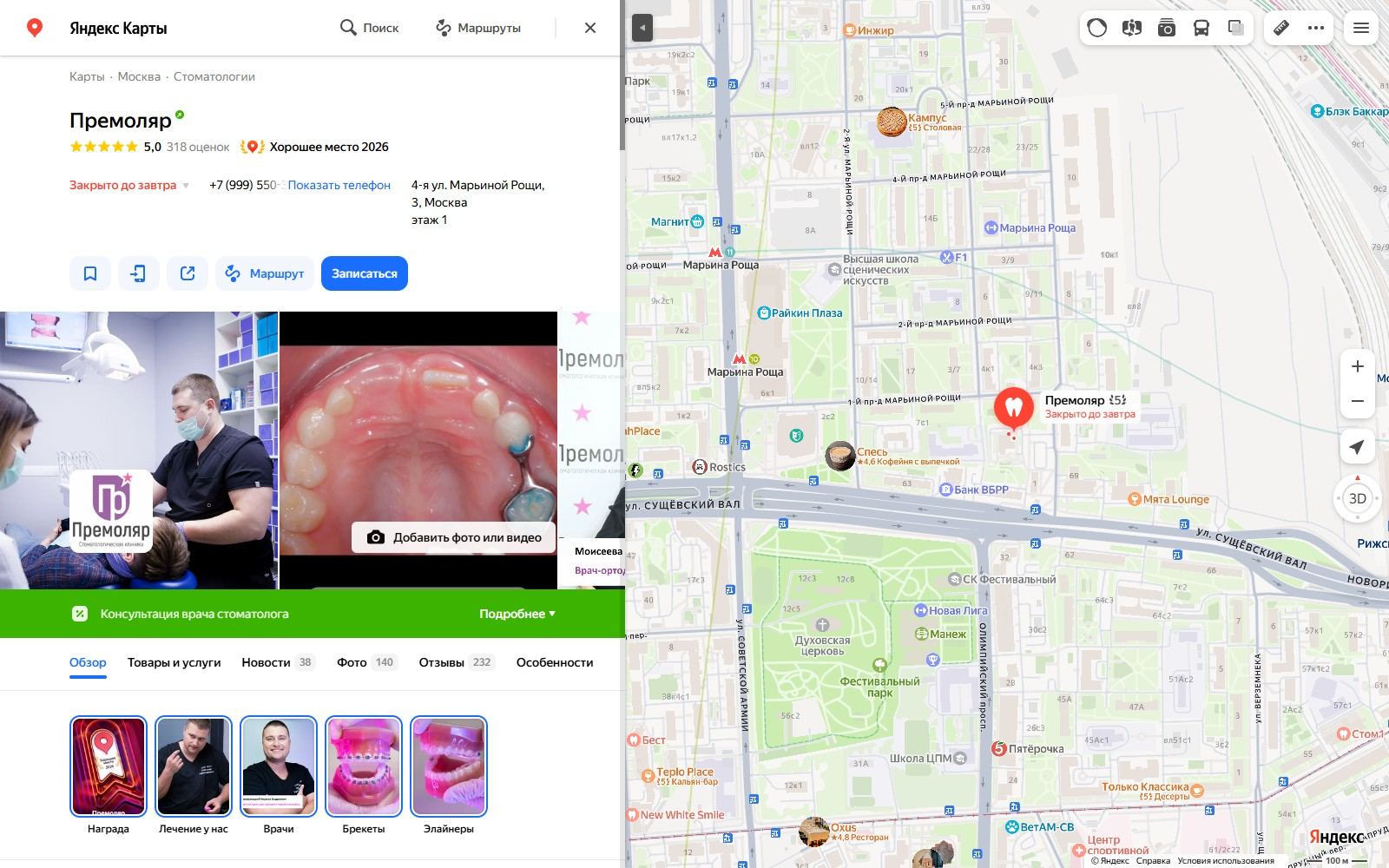Image resolution: width=1389 pixels, height=868 pixels.
Task: Click the Записаться booking button
Action: 365,273
